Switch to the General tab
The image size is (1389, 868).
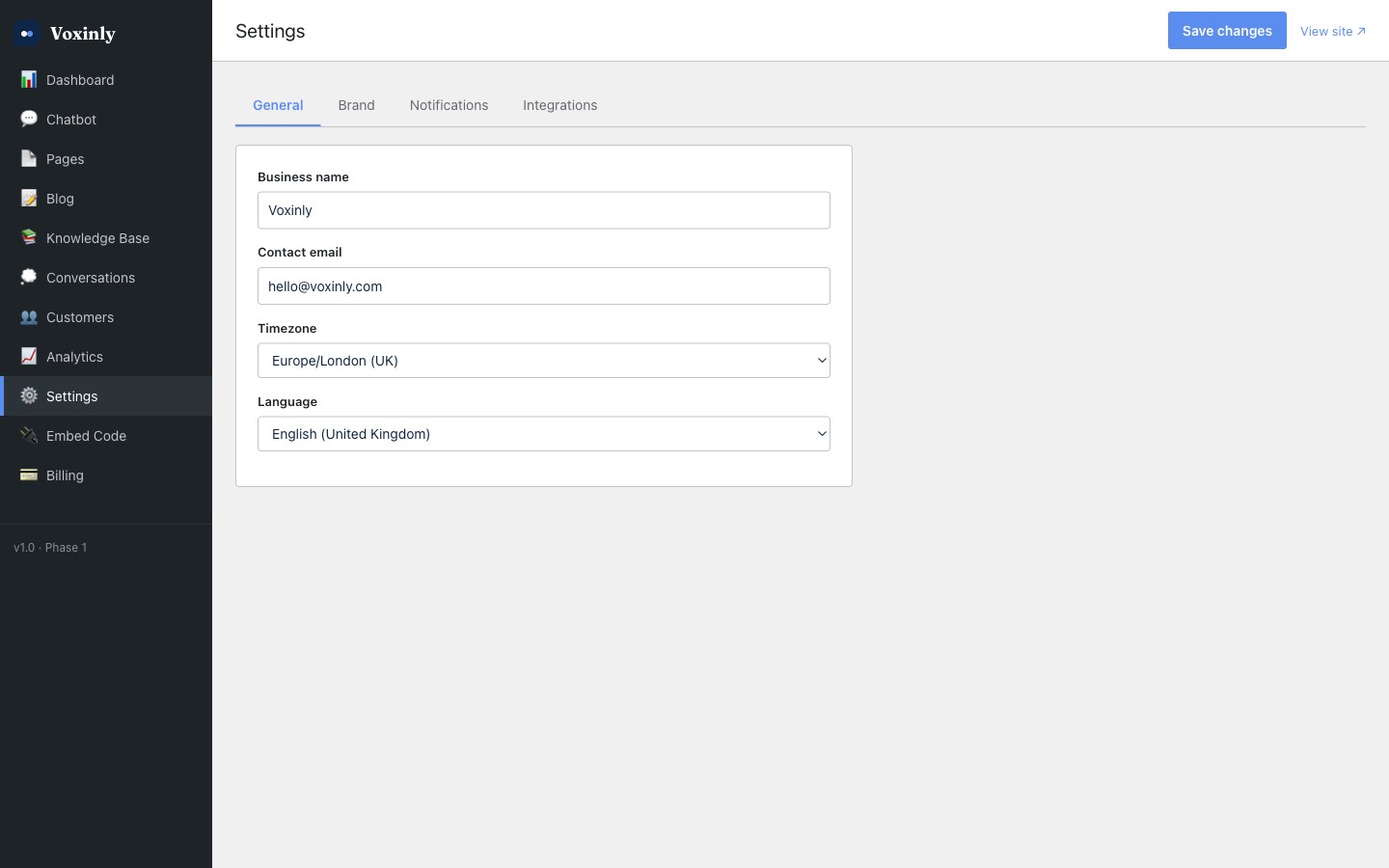pyautogui.click(x=278, y=105)
